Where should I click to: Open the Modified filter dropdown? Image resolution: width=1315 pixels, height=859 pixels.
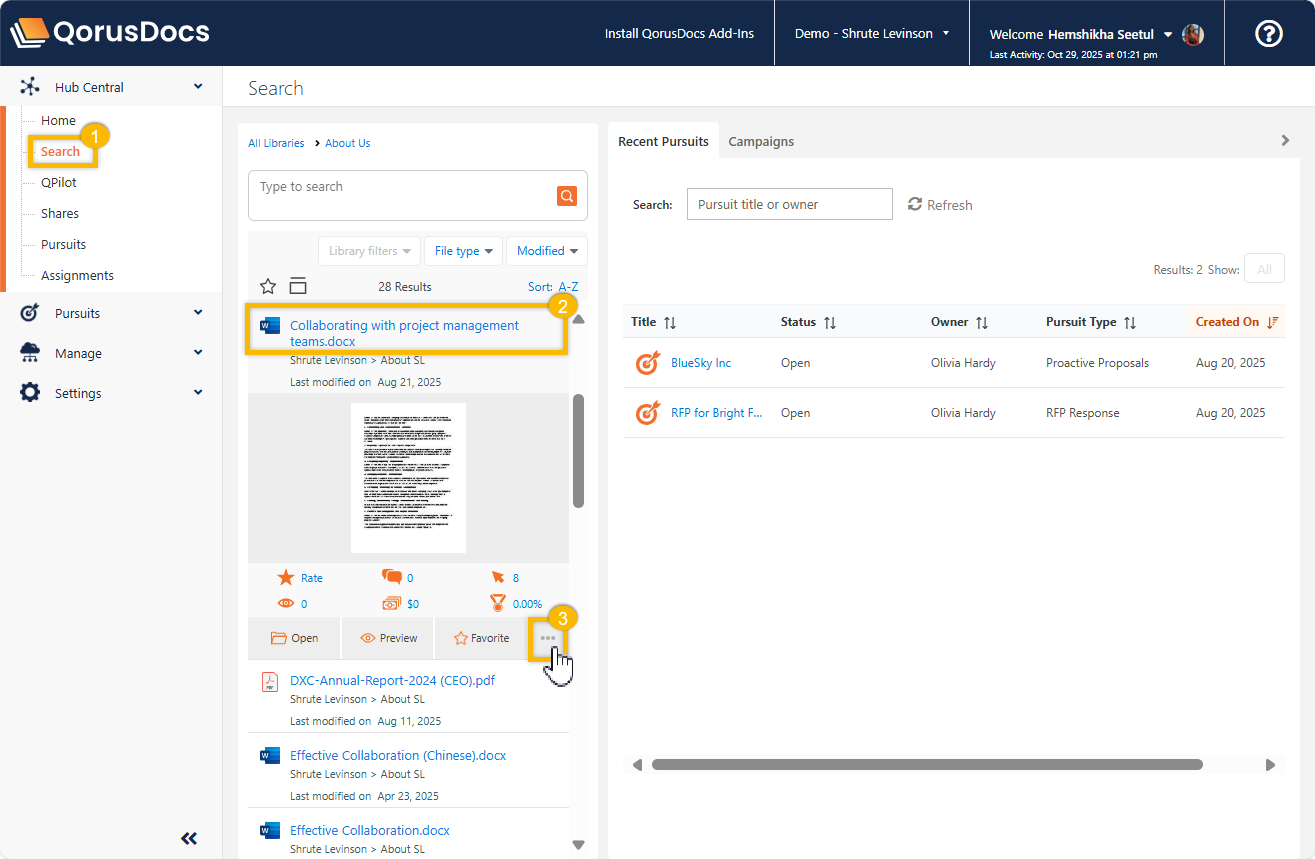tap(546, 251)
